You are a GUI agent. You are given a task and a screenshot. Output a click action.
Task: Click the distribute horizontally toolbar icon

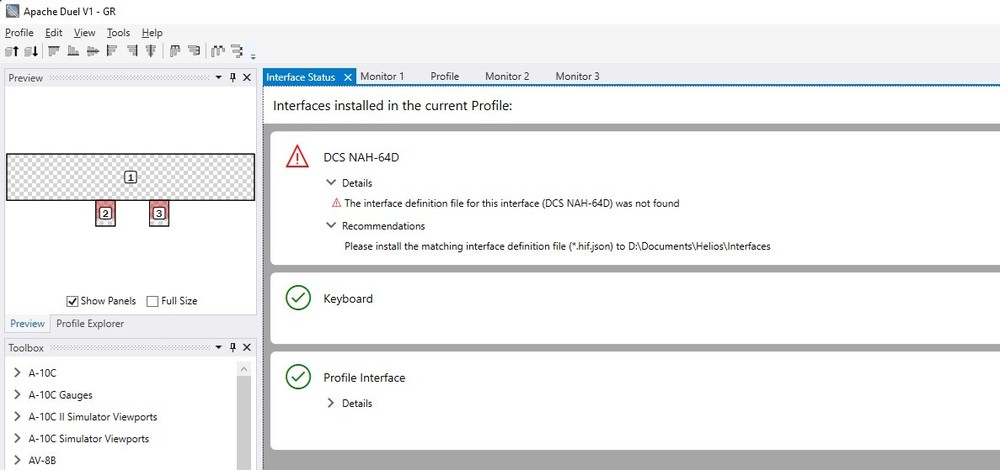pos(217,51)
